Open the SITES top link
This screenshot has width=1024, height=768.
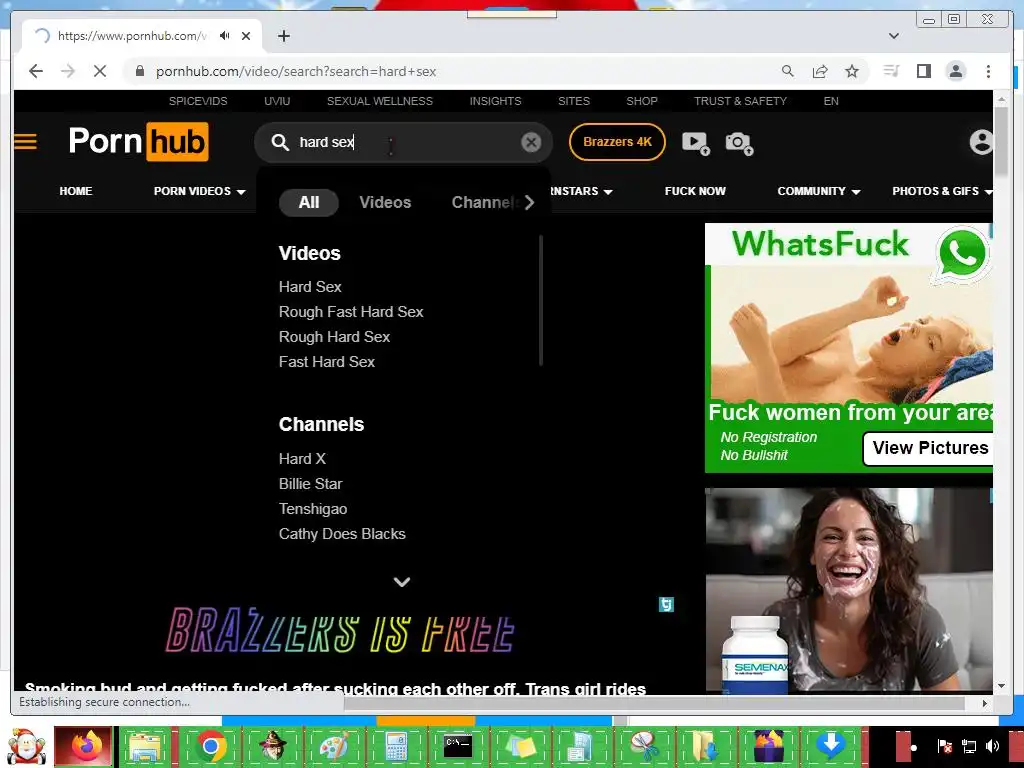[573, 101]
